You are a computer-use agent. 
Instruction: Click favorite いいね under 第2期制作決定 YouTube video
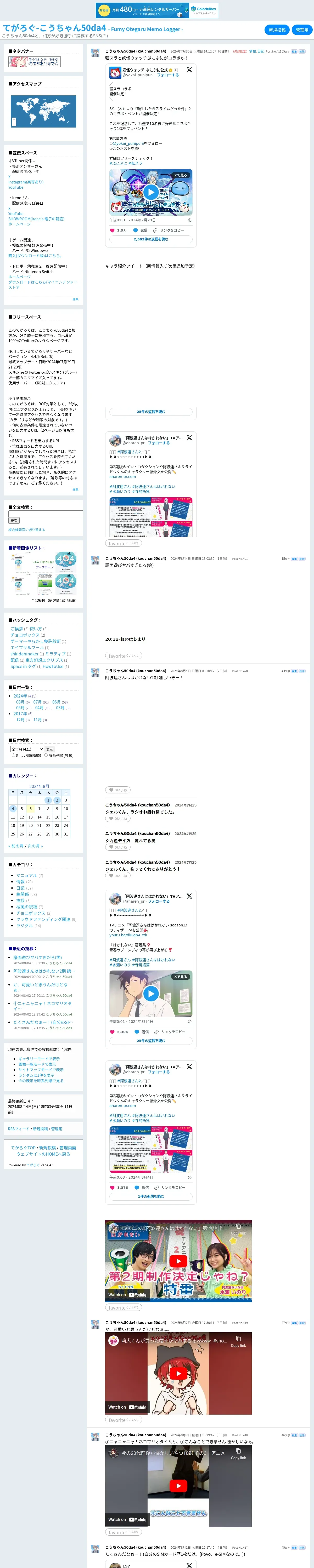coord(123,1307)
